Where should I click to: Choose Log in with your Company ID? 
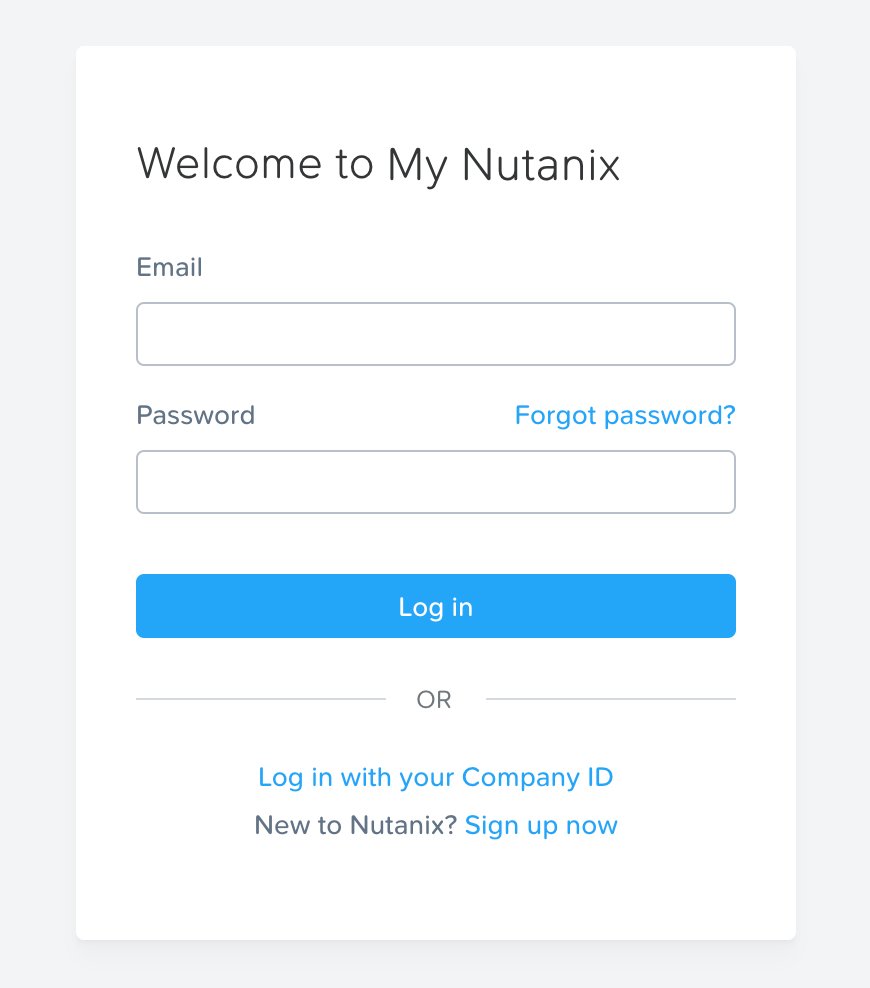point(435,777)
